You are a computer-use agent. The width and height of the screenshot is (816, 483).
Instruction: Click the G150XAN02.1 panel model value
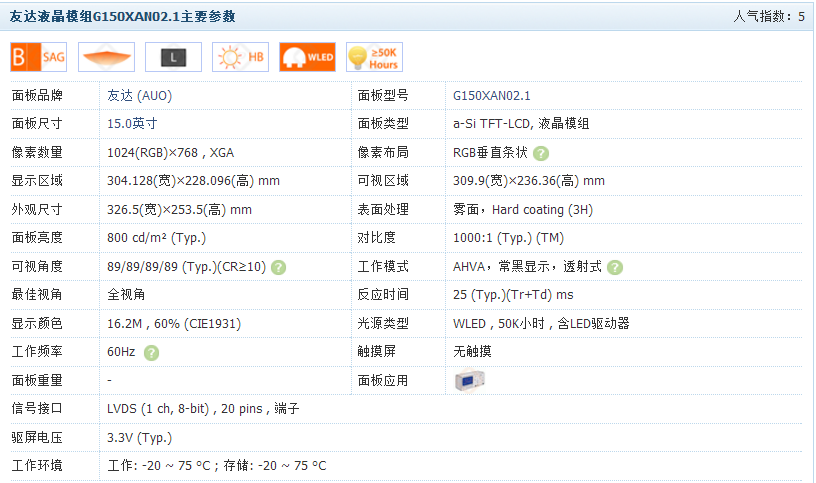(x=492, y=96)
